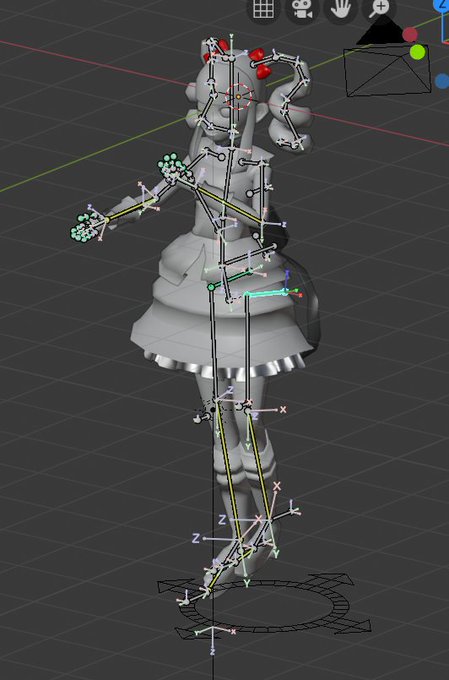The height and width of the screenshot is (680, 449).
Task: Toggle perspective/orthographic view with grid icon
Action: [x=263, y=9]
